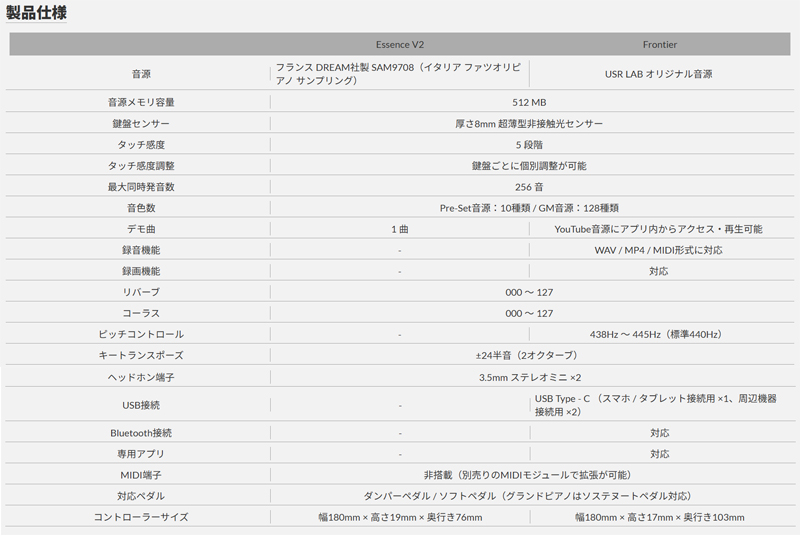Click the 438Hz ～ 445Hz pitch value
This screenshot has width=800, height=546.
659,334
